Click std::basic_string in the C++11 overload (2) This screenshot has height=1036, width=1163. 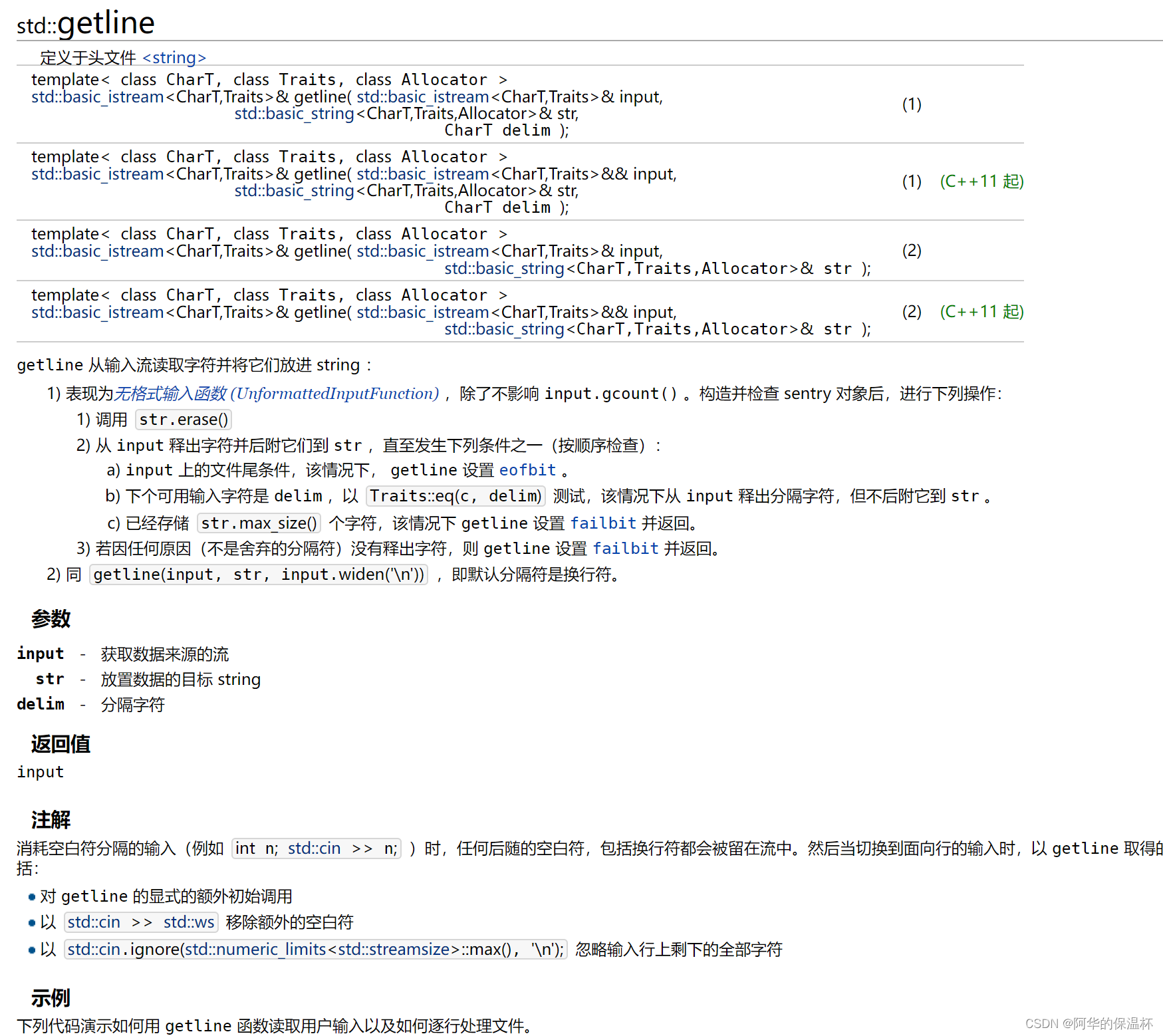click(x=504, y=329)
